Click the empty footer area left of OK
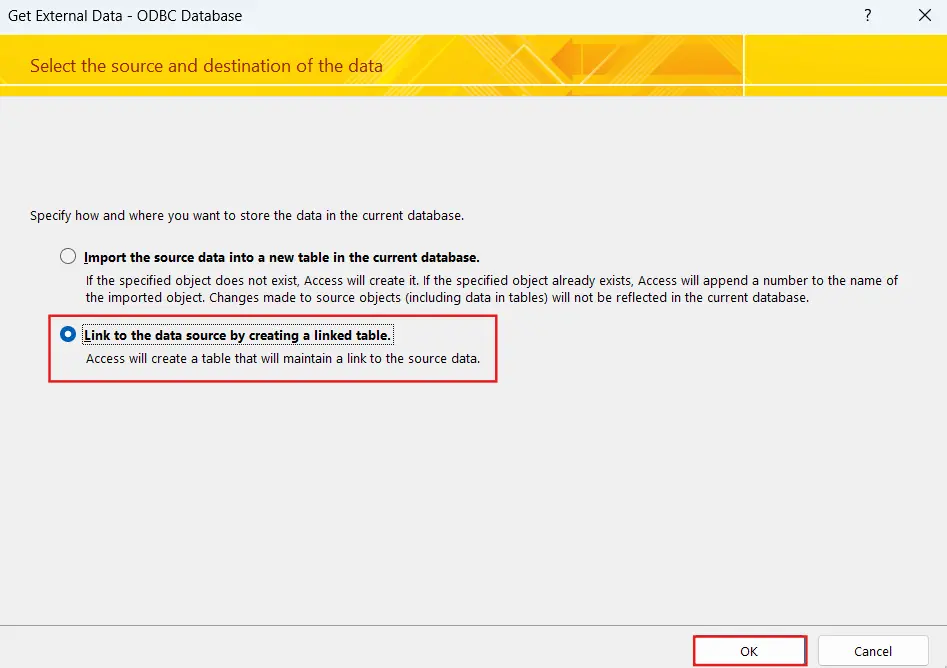 click(x=350, y=651)
